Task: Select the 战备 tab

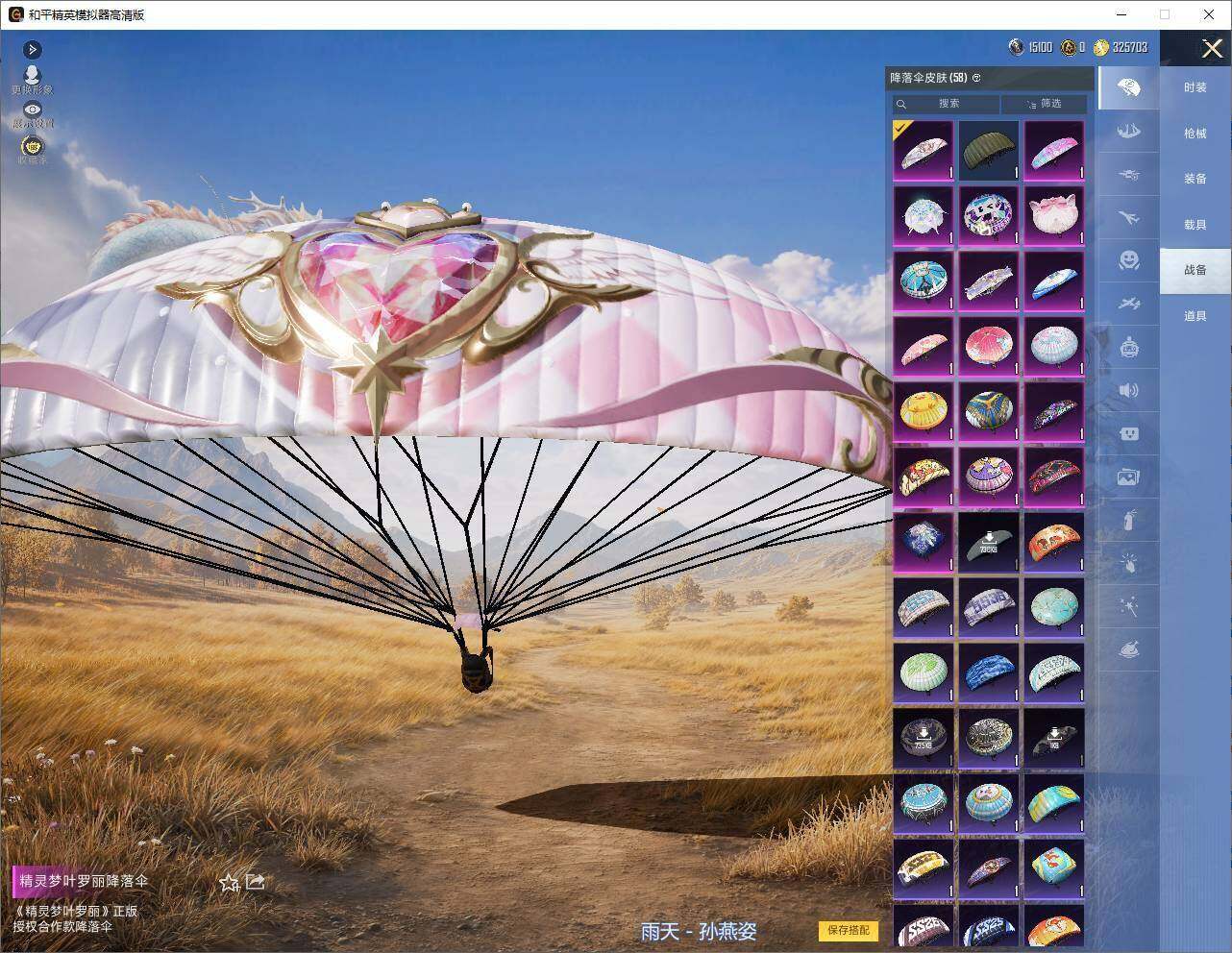Action: pos(1195,270)
